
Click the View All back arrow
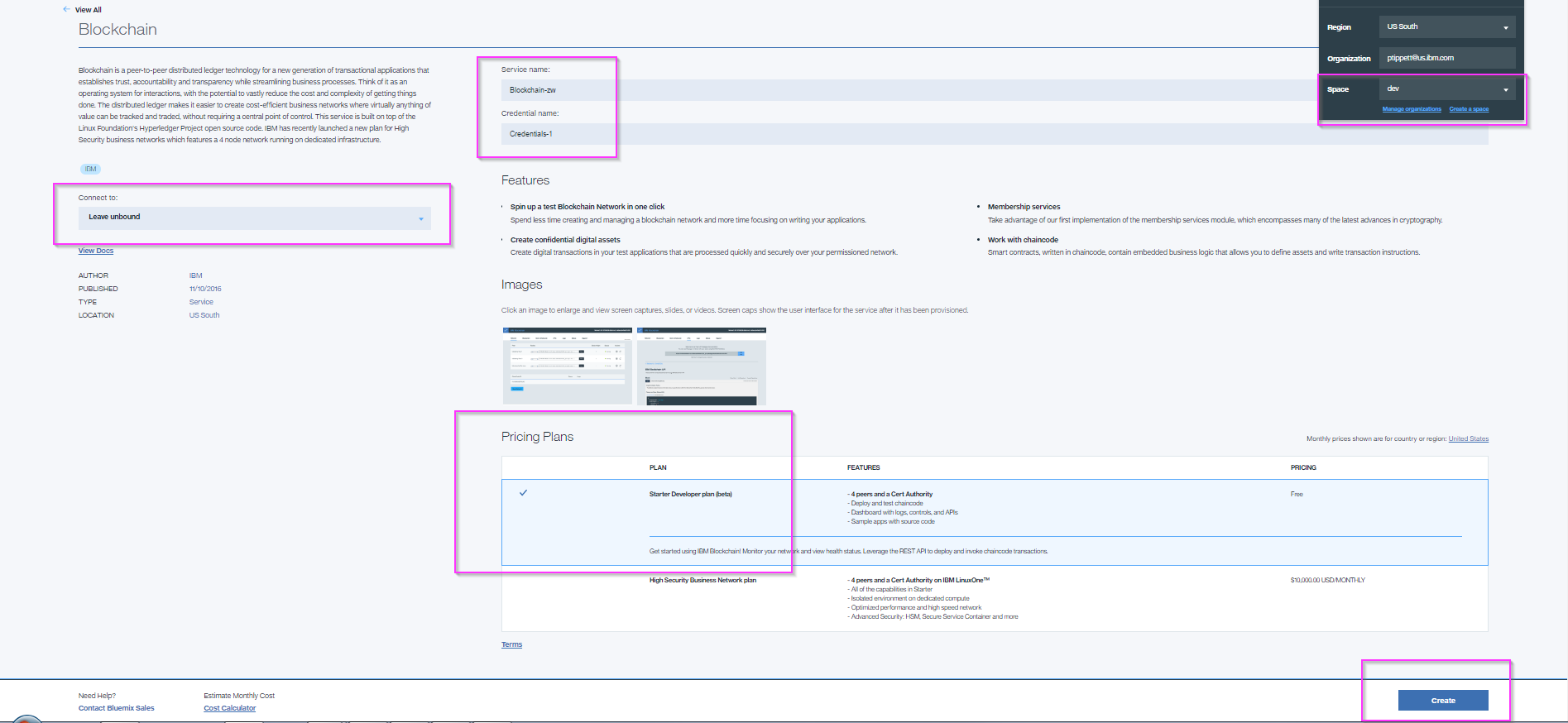coord(66,9)
